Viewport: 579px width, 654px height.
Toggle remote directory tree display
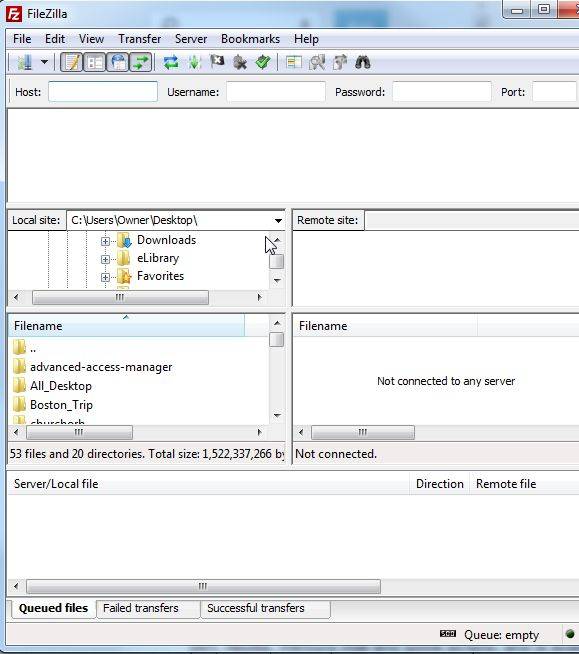coord(118,63)
